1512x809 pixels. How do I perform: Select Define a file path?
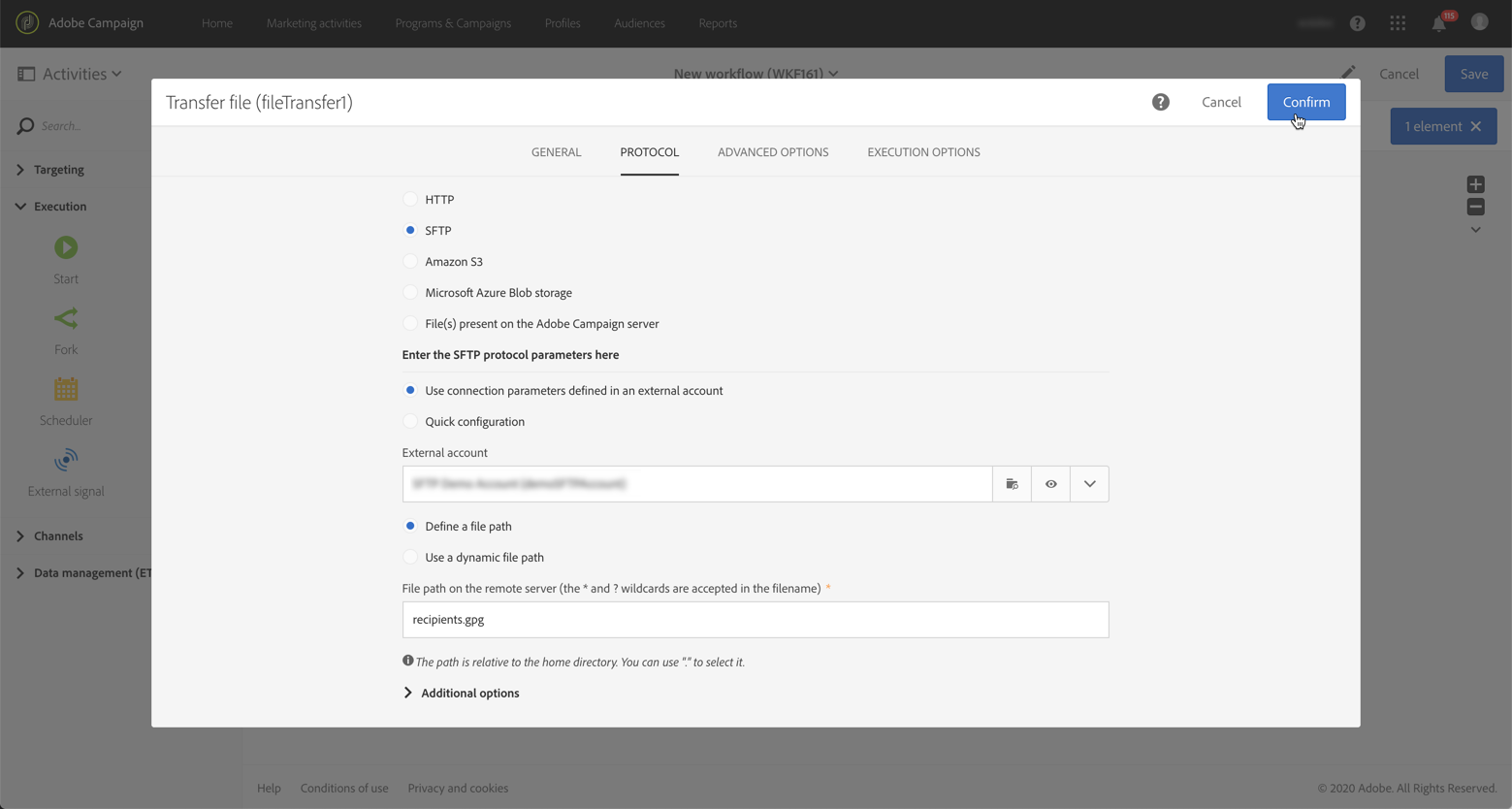coord(410,526)
